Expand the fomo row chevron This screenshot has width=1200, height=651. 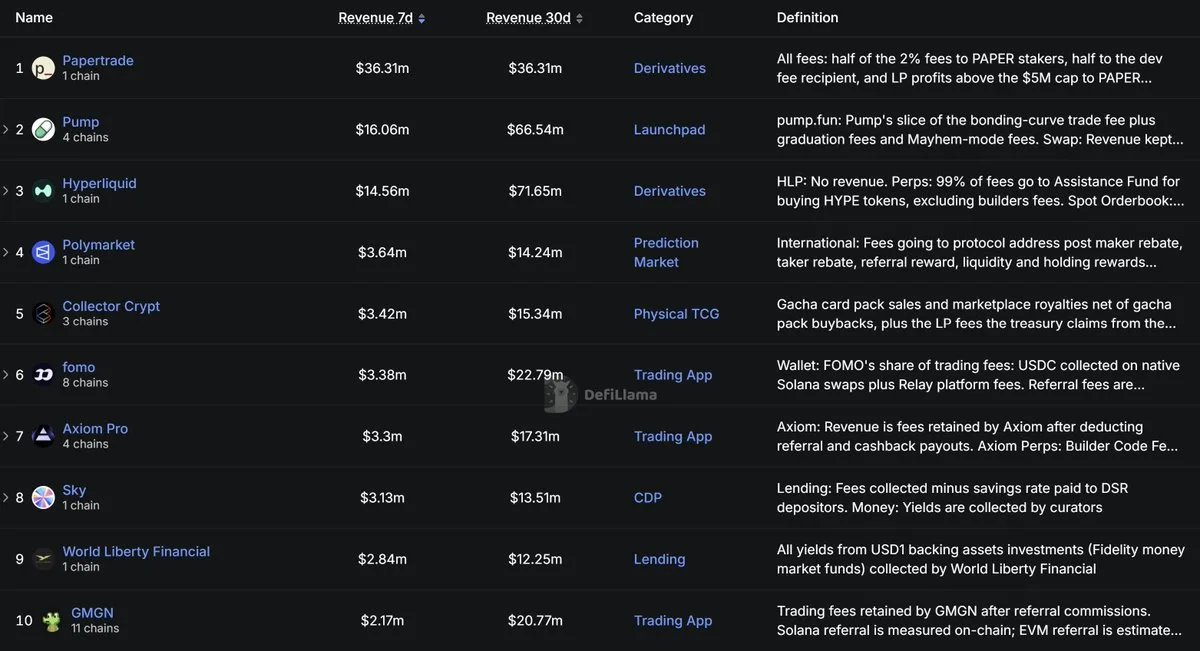tap(6, 375)
